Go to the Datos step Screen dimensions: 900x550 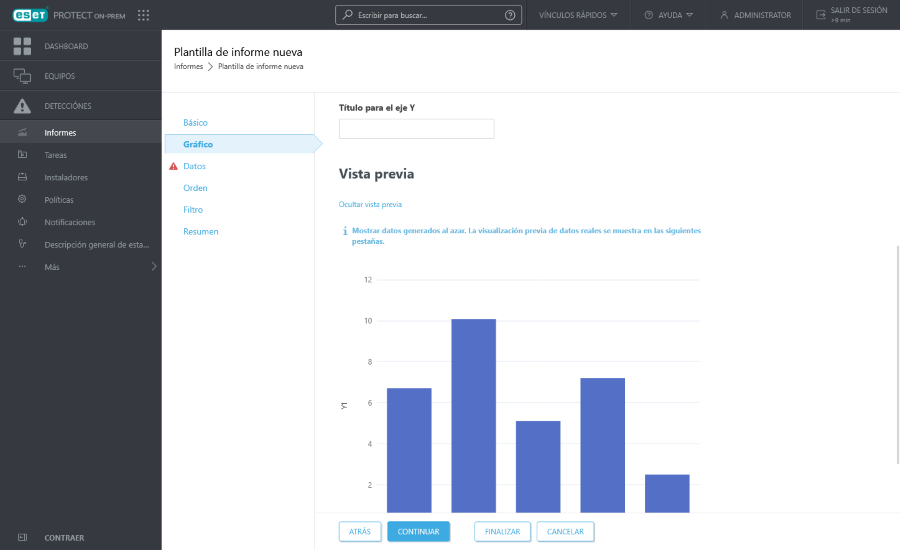click(x=194, y=166)
